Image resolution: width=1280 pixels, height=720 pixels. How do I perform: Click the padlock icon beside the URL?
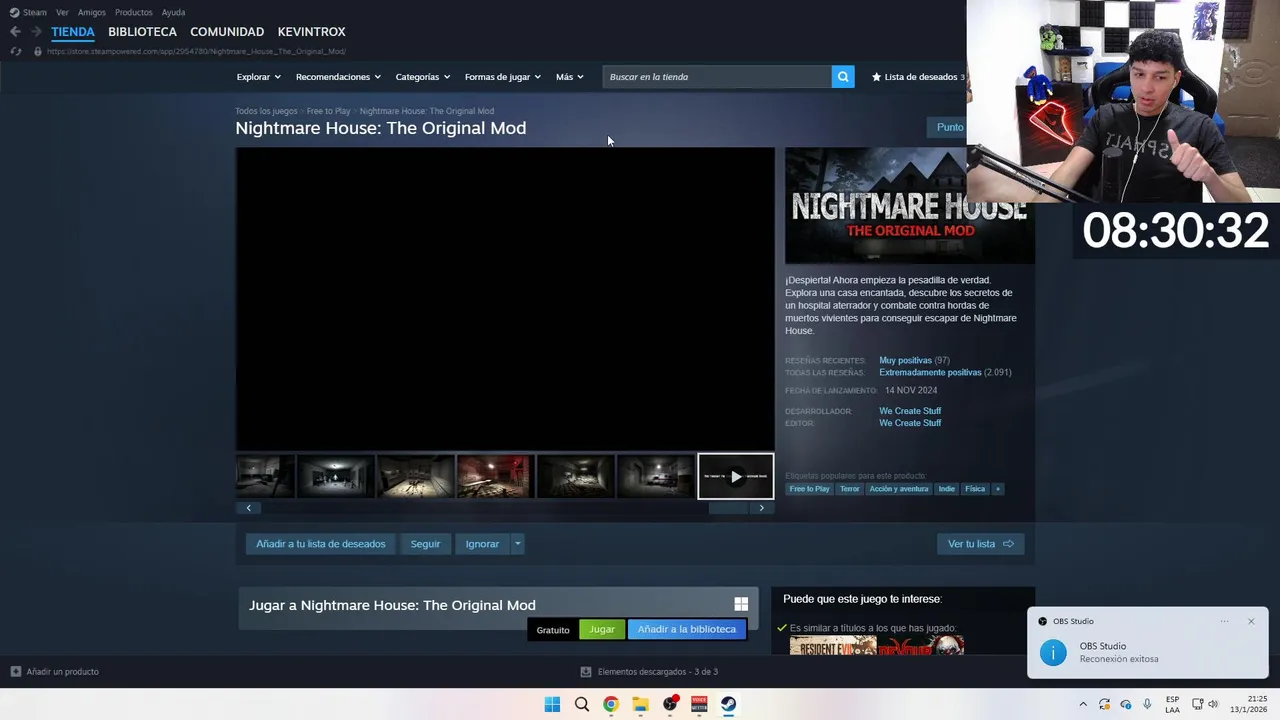[x=38, y=51]
